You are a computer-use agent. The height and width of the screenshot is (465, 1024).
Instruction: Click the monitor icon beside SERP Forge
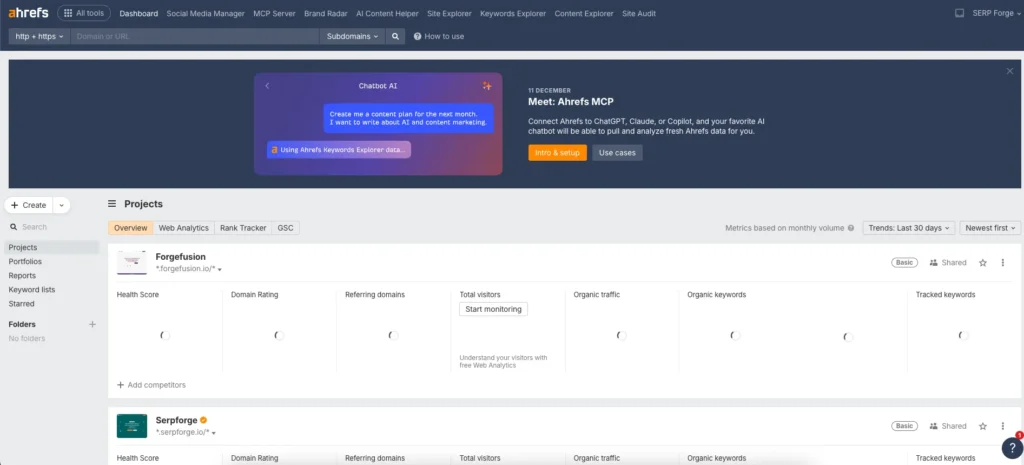click(x=959, y=13)
